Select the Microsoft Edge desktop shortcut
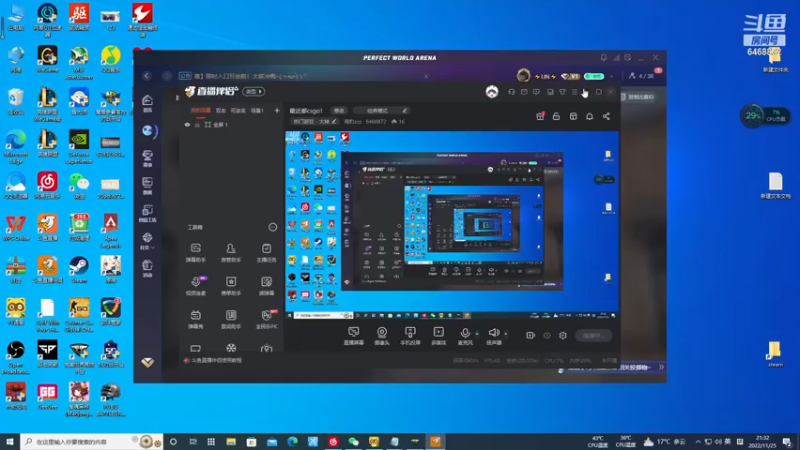The height and width of the screenshot is (450, 800). (x=16, y=147)
